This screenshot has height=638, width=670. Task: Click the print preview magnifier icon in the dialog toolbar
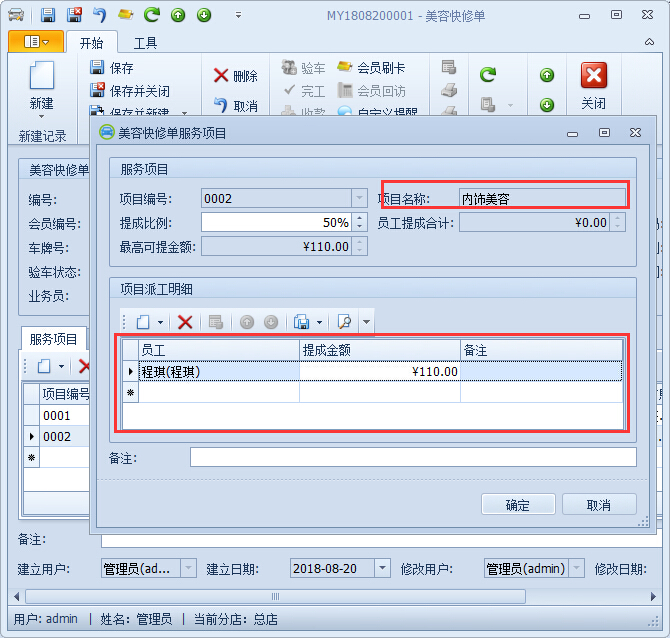344,322
